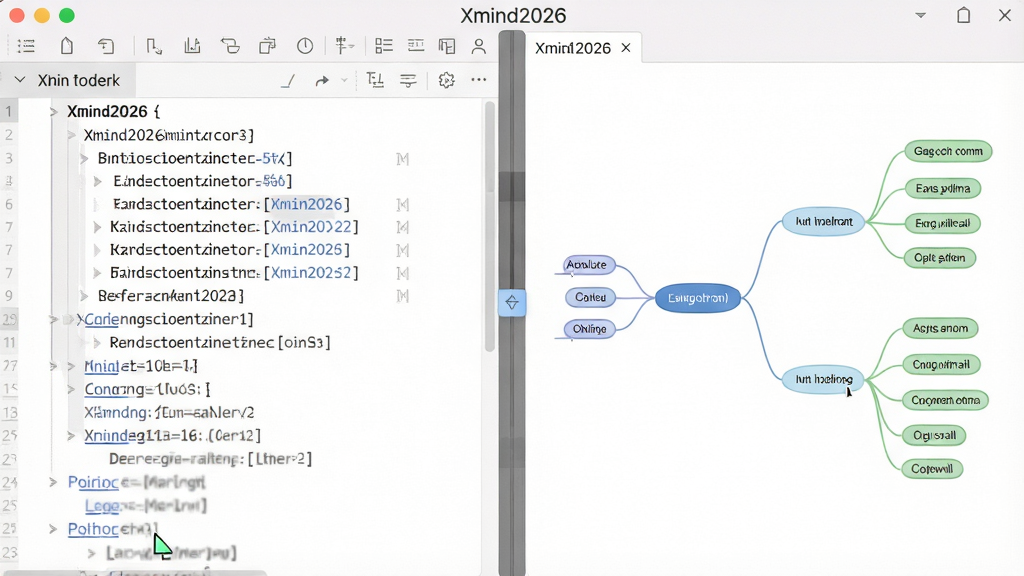Select the Rendsctoentzinetznec [oinS3] row

click(220, 342)
